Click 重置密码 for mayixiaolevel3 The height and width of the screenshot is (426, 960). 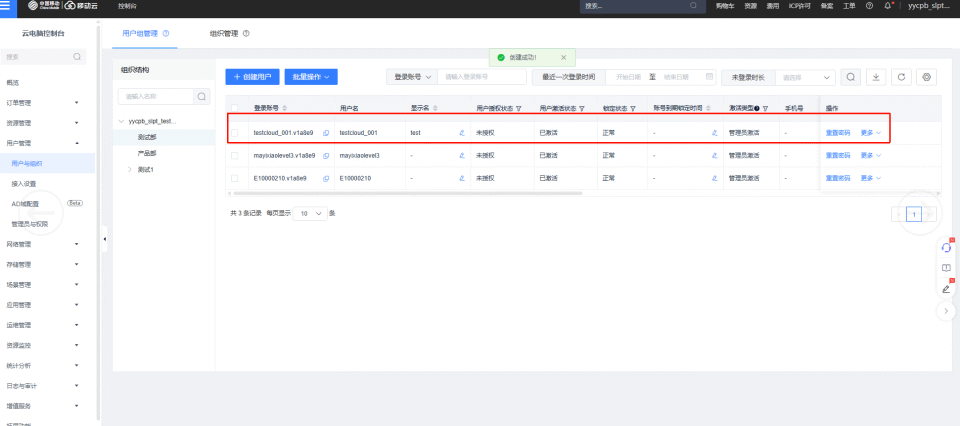(x=838, y=155)
